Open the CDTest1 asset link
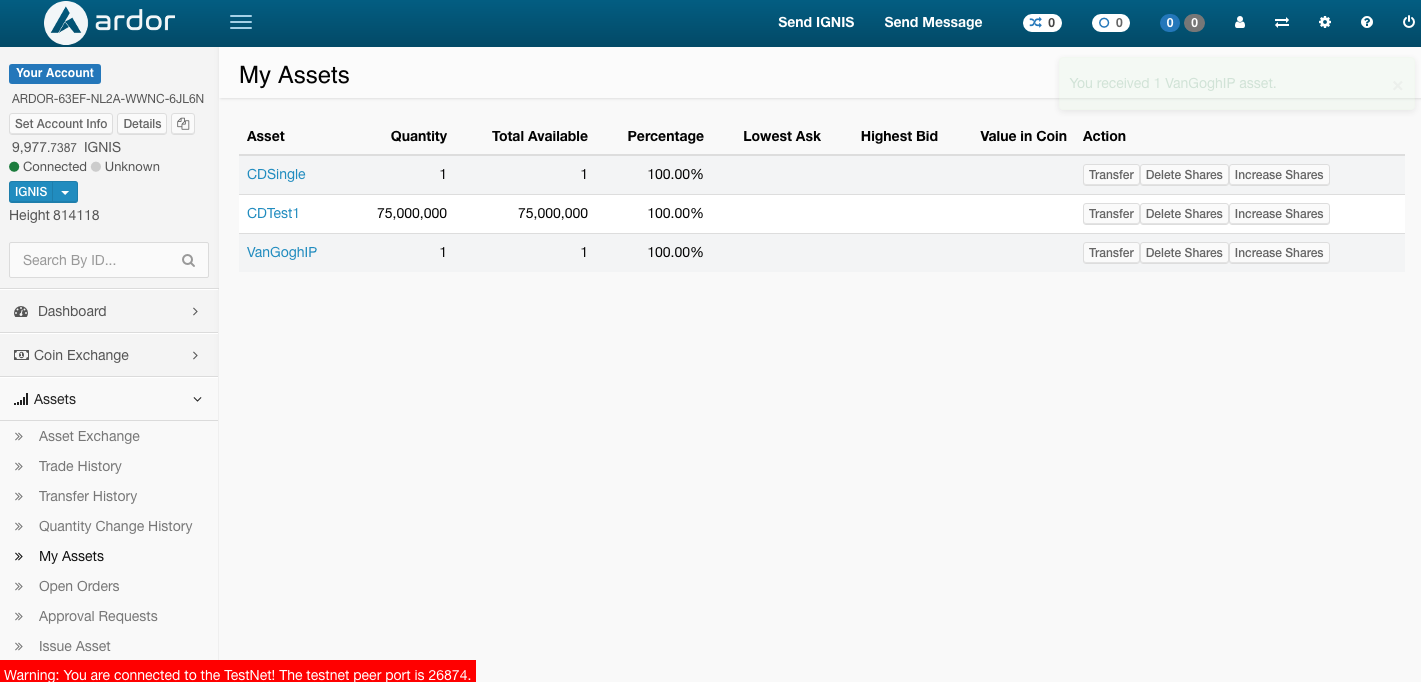Screen dimensions: 1421x682 click(273, 213)
